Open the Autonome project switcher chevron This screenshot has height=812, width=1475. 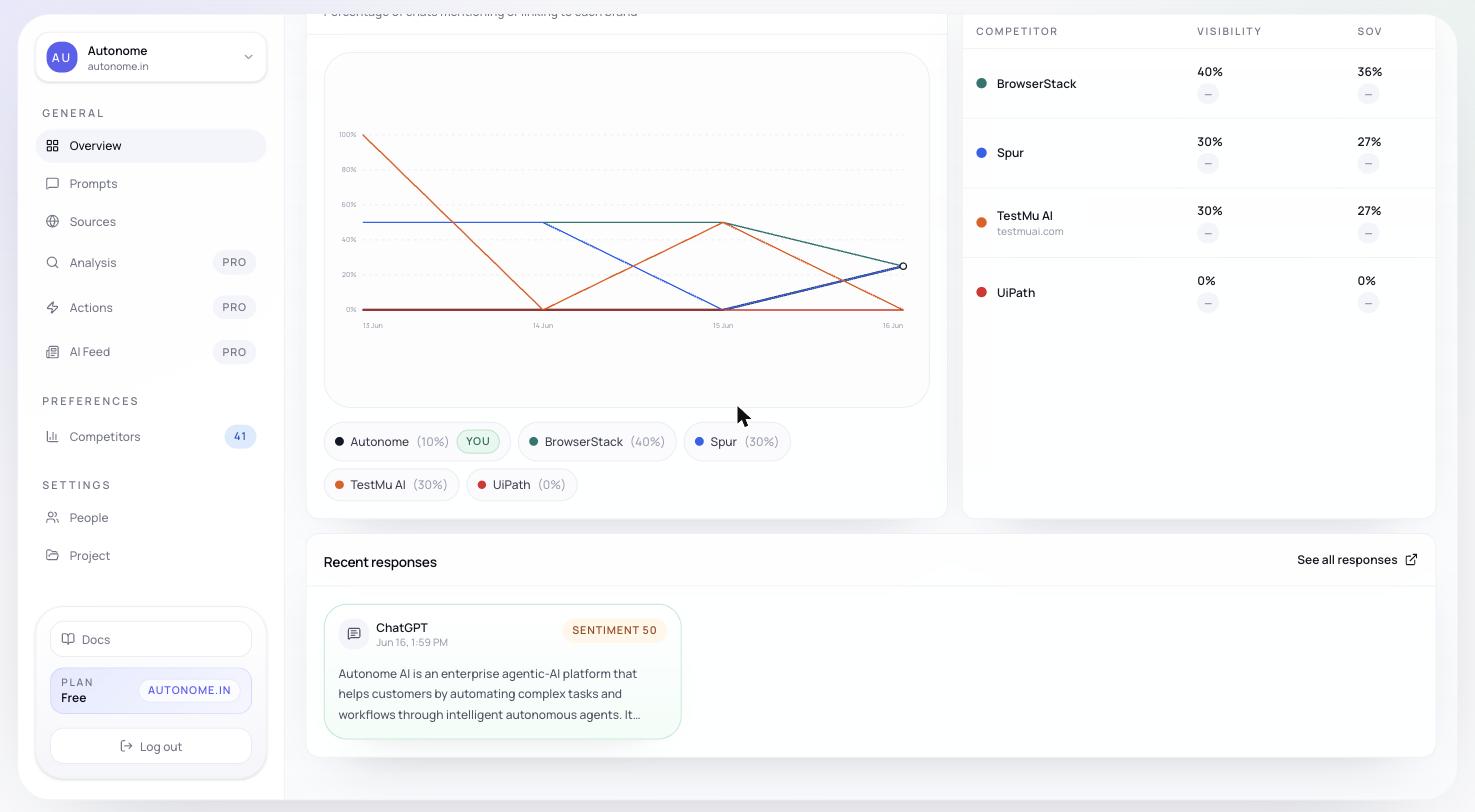[248, 57]
